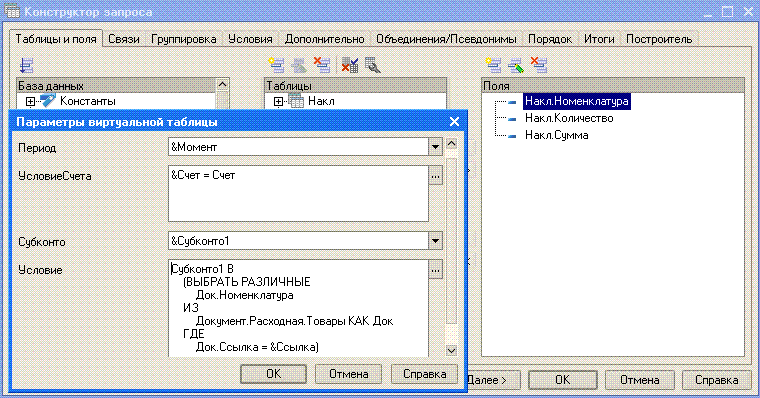Close the Параметры виртуальной таблицы dialog

[454, 122]
